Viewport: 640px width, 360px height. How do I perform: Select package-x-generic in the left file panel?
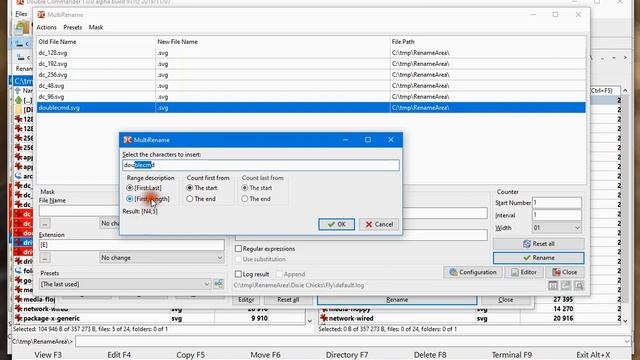coord(159,318)
